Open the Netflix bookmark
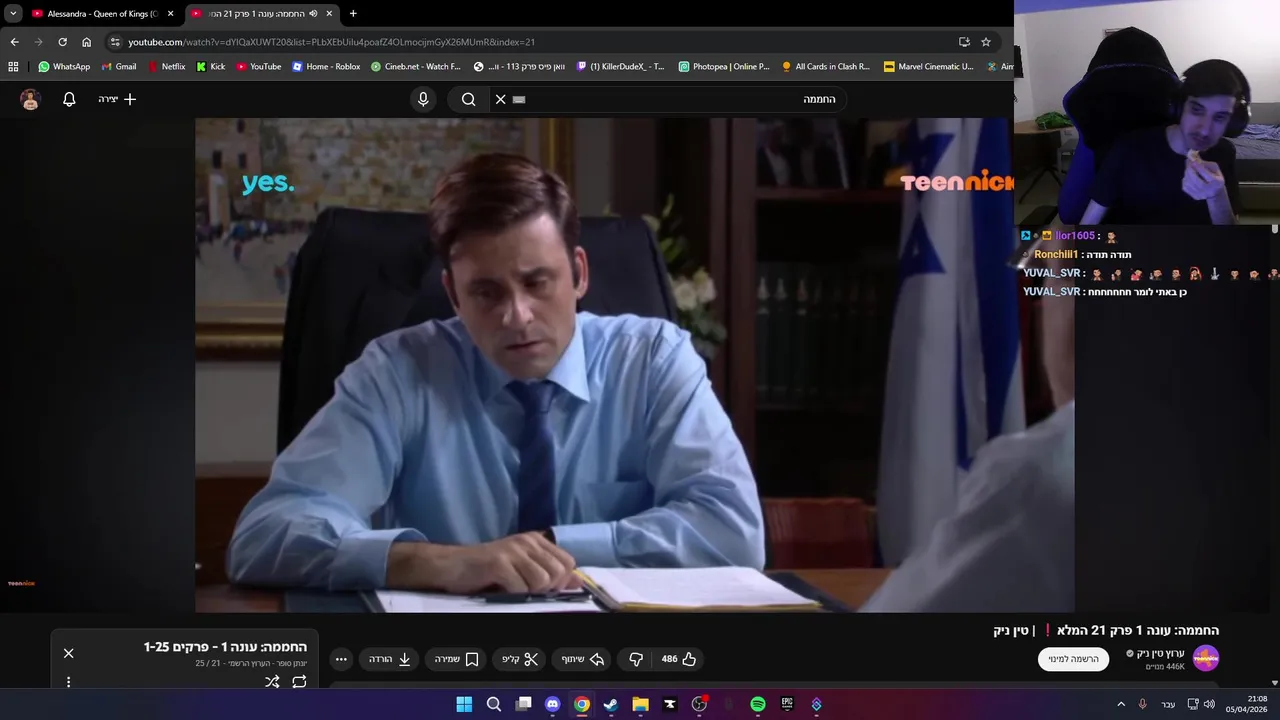The width and height of the screenshot is (1280, 720). [x=166, y=67]
